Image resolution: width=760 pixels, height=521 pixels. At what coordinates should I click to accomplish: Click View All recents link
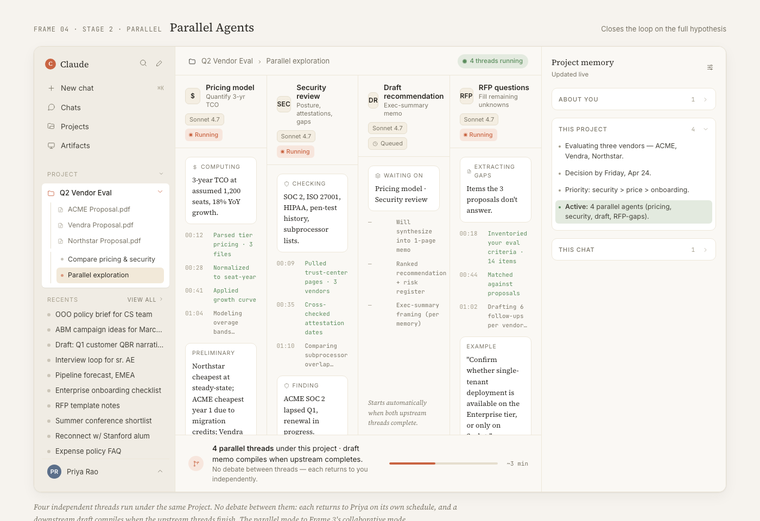click(142, 299)
